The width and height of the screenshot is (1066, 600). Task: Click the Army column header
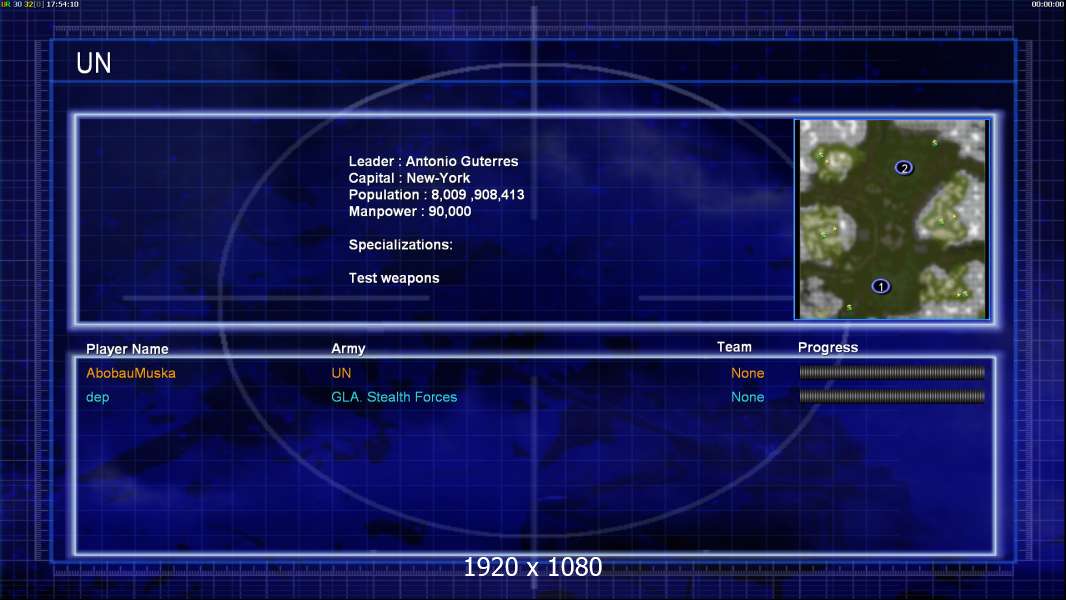point(348,349)
